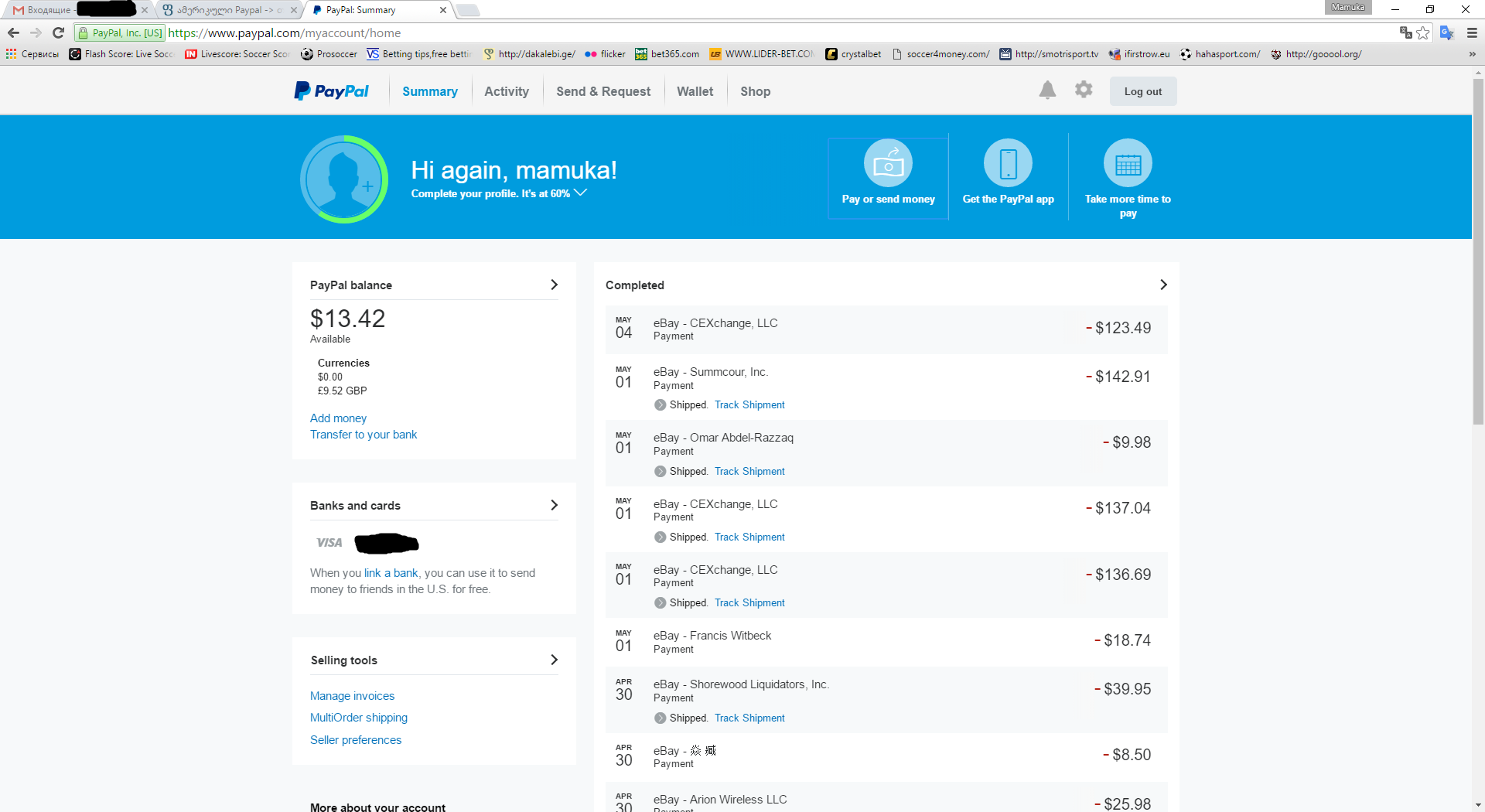Screen dimensions: 1485x812
Task: Expand the Selling tools section arrow
Action: pos(554,660)
